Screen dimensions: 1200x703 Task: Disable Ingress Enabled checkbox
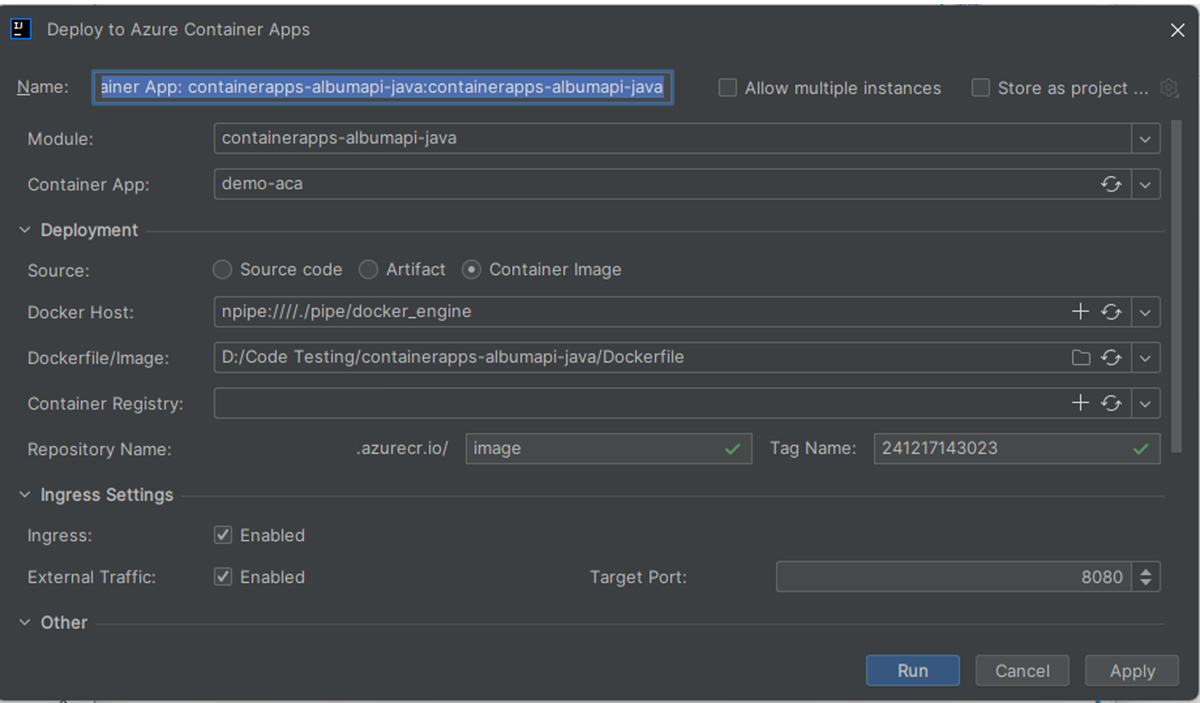(x=223, y=535)
